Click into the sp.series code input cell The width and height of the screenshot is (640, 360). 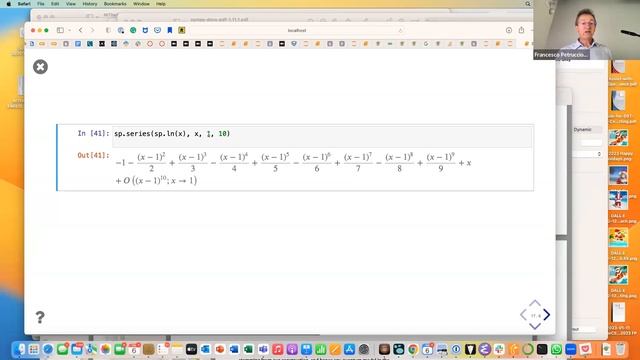pyautogui.click(x=322, y=136)
